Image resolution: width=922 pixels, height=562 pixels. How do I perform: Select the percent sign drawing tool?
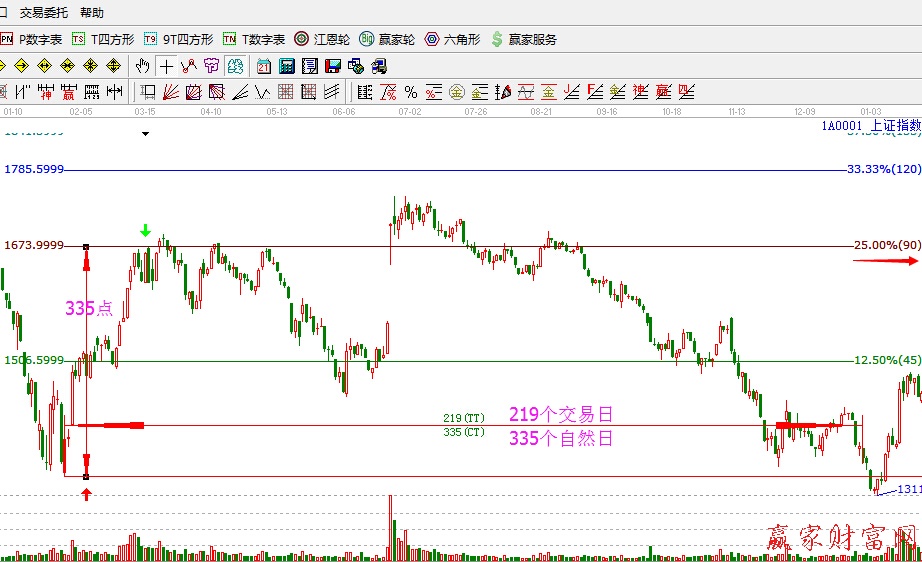point(411,92)
